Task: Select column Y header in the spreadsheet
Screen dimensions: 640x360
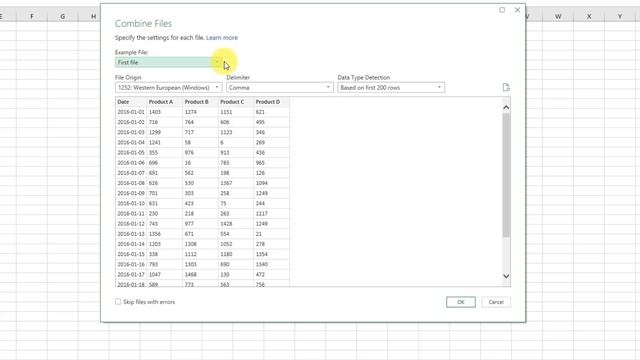Action: (620, 16)
